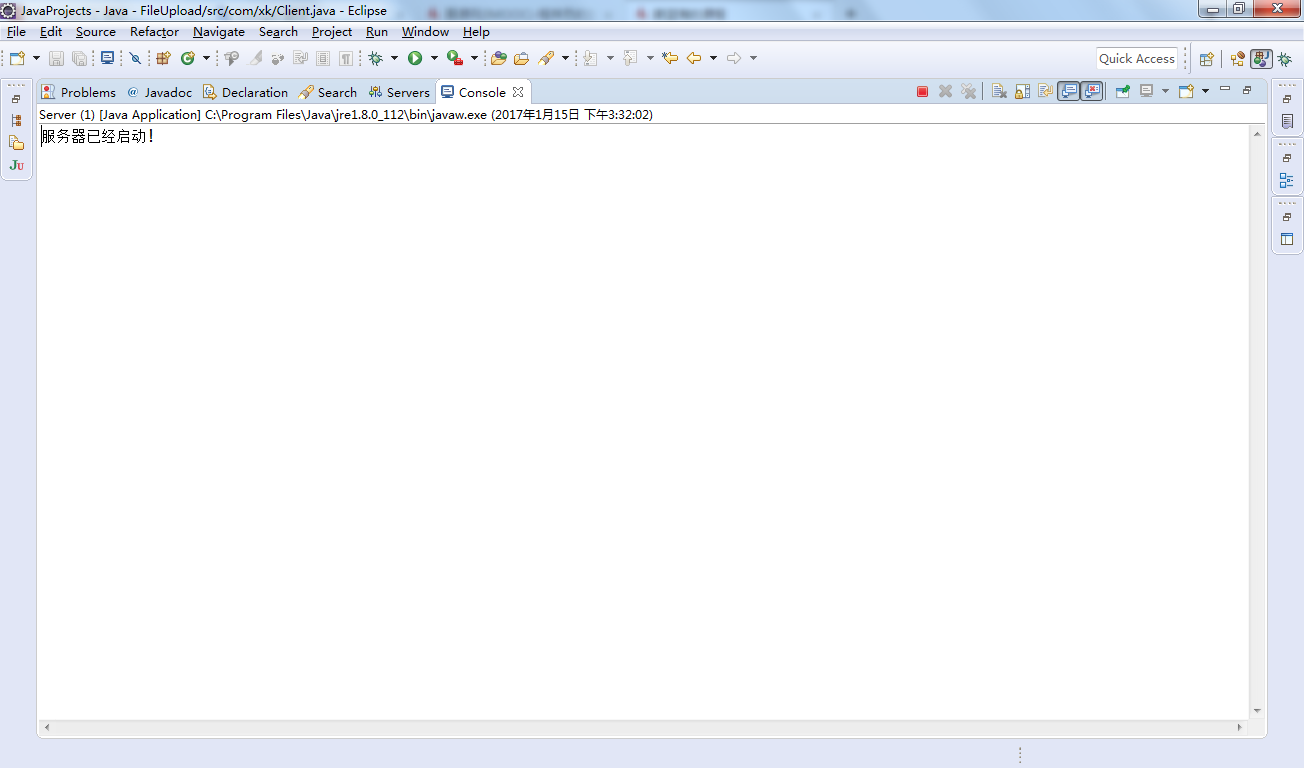Go to Last Edit Location
1304x768 pixels.
point(670,58)
